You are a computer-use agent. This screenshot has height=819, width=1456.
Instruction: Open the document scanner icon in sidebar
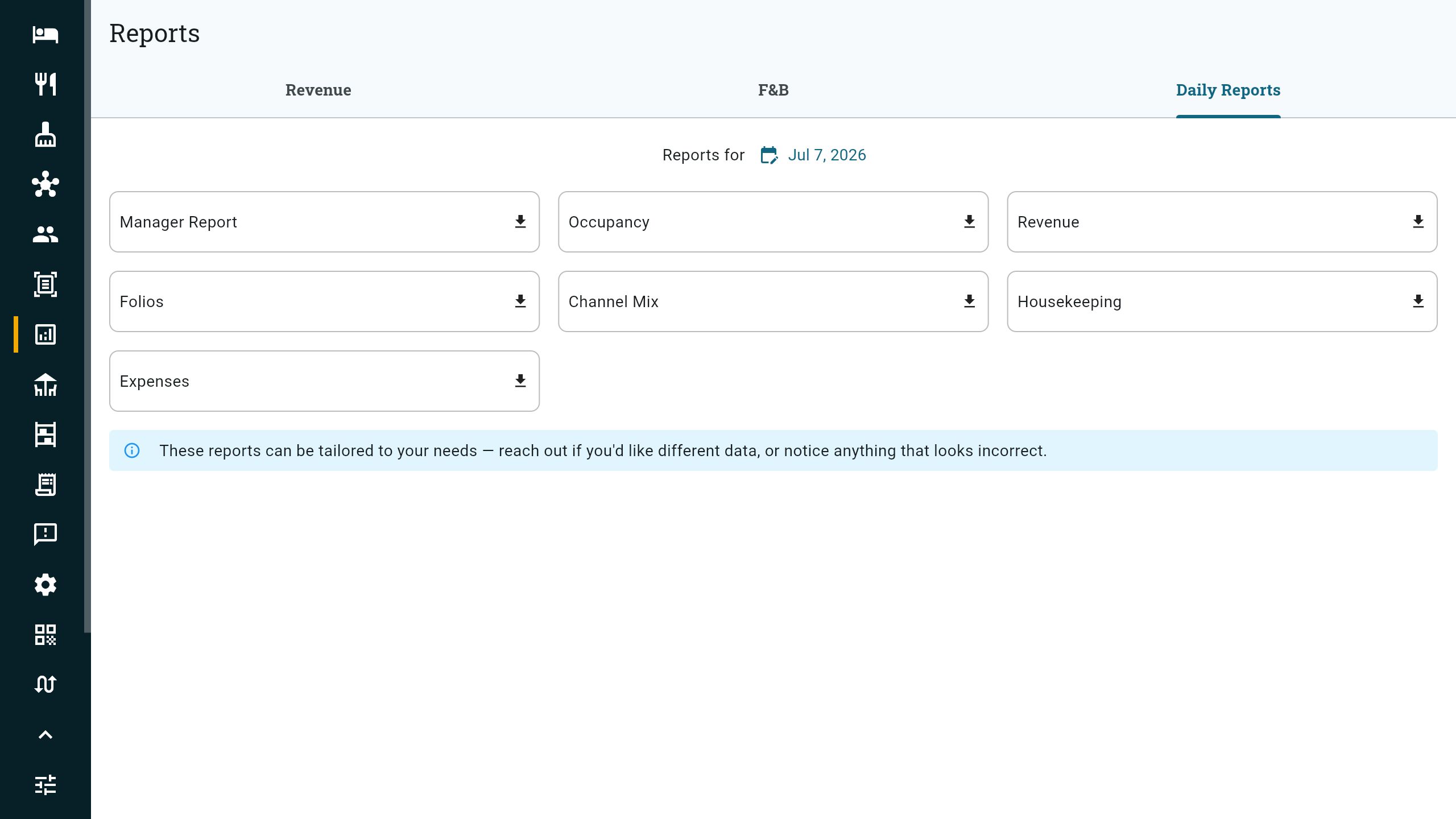click(x=45, y=284)
